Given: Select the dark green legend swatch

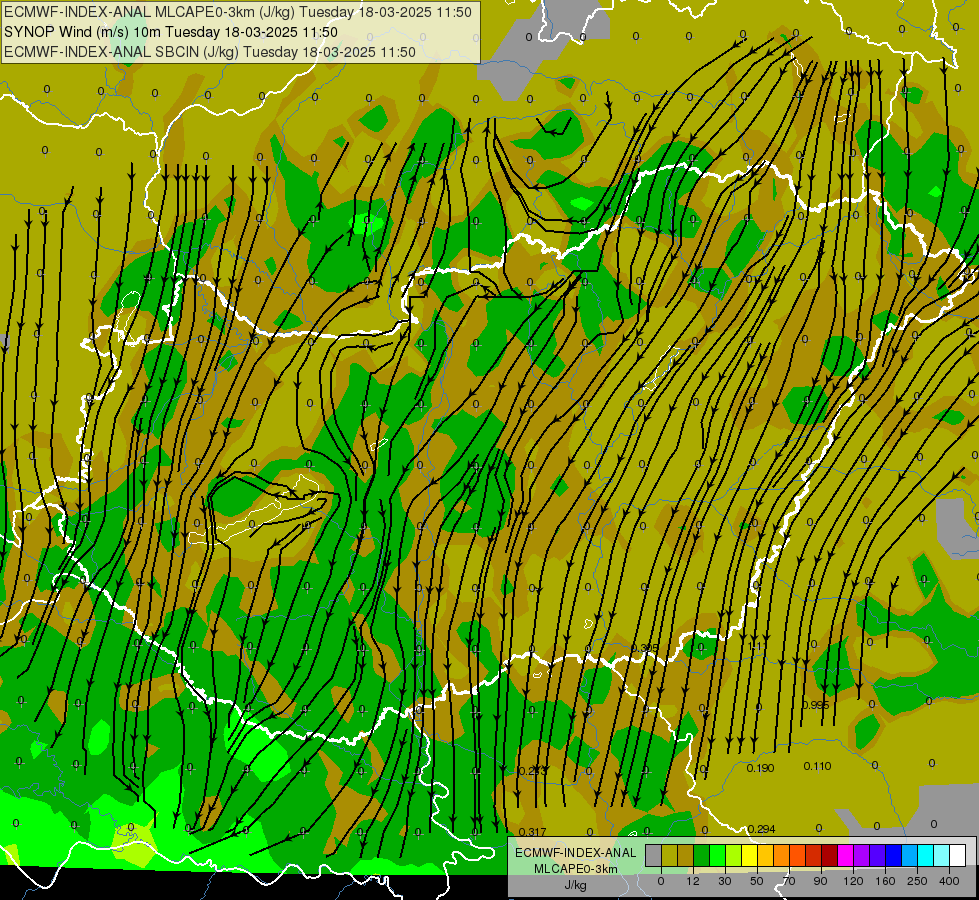Looking at the screenshot, I should coord(701,855).
